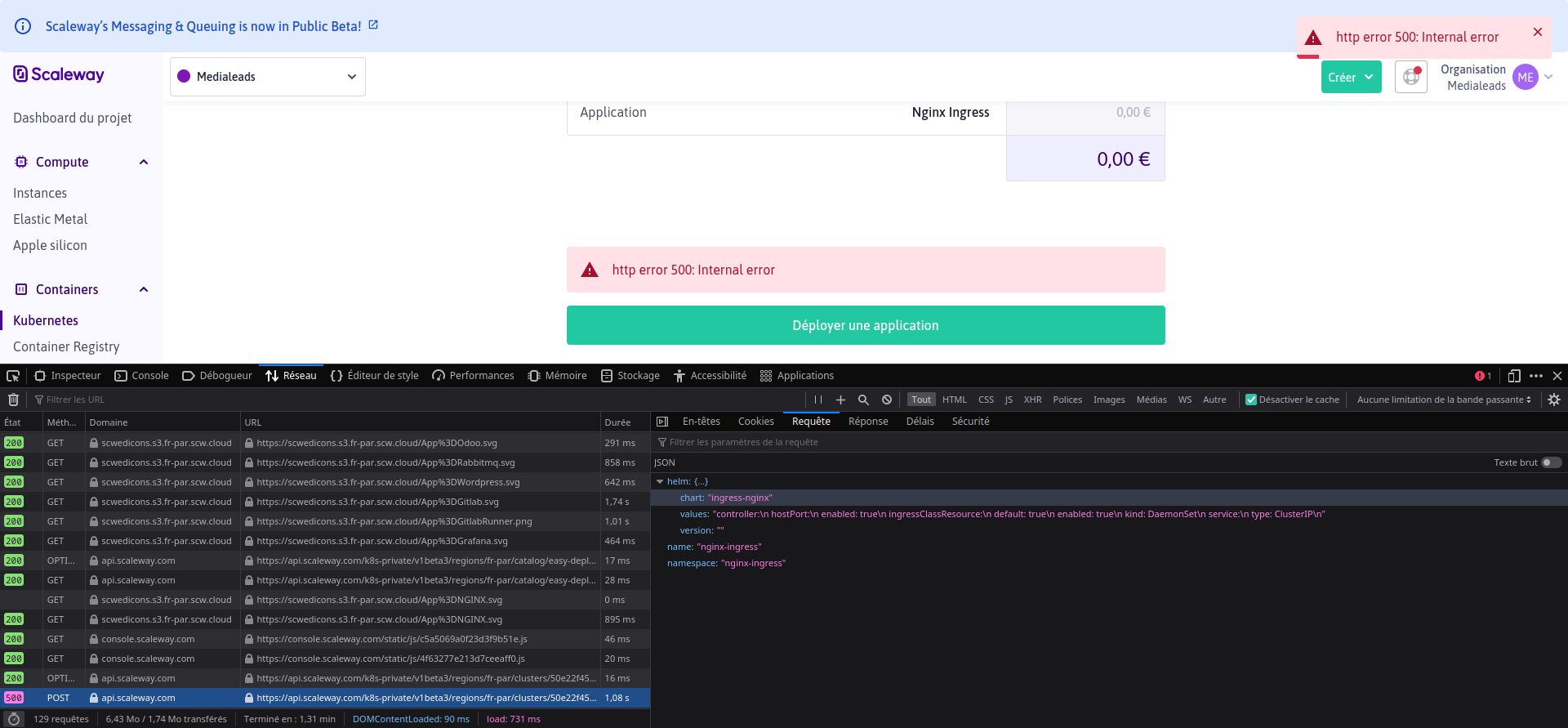This screenshot has height=728, width=1568.
Task: Switch to the Applications devtools tab
Action: tap(797, 376)
